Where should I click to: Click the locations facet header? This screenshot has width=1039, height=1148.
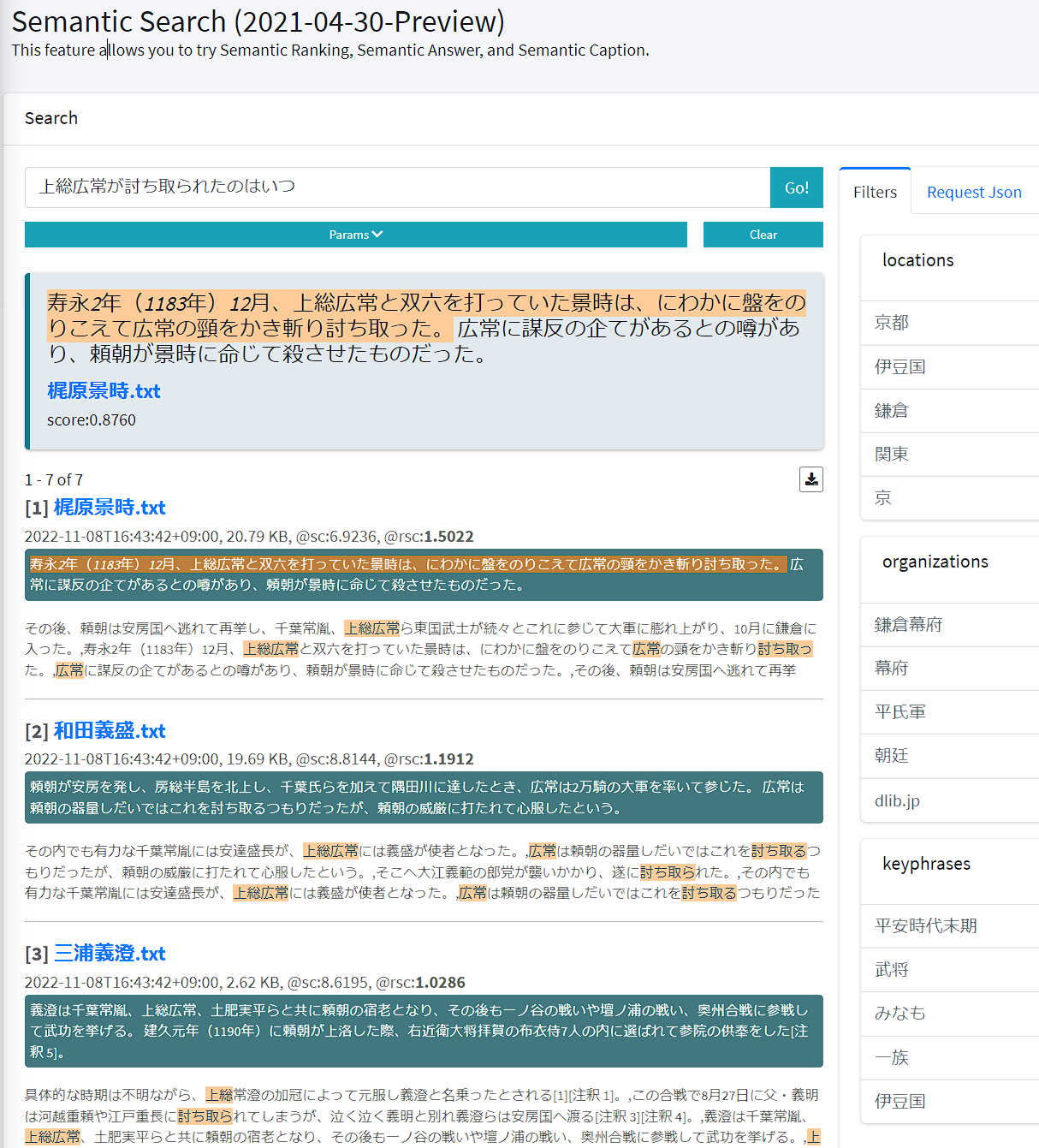click(917, 260)
